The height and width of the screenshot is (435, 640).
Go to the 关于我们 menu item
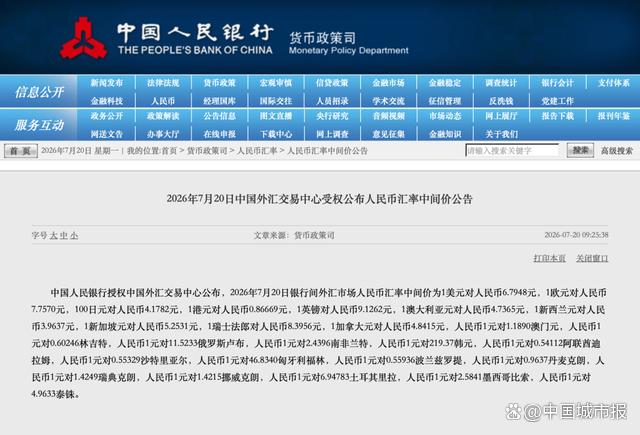coord(501,134)
